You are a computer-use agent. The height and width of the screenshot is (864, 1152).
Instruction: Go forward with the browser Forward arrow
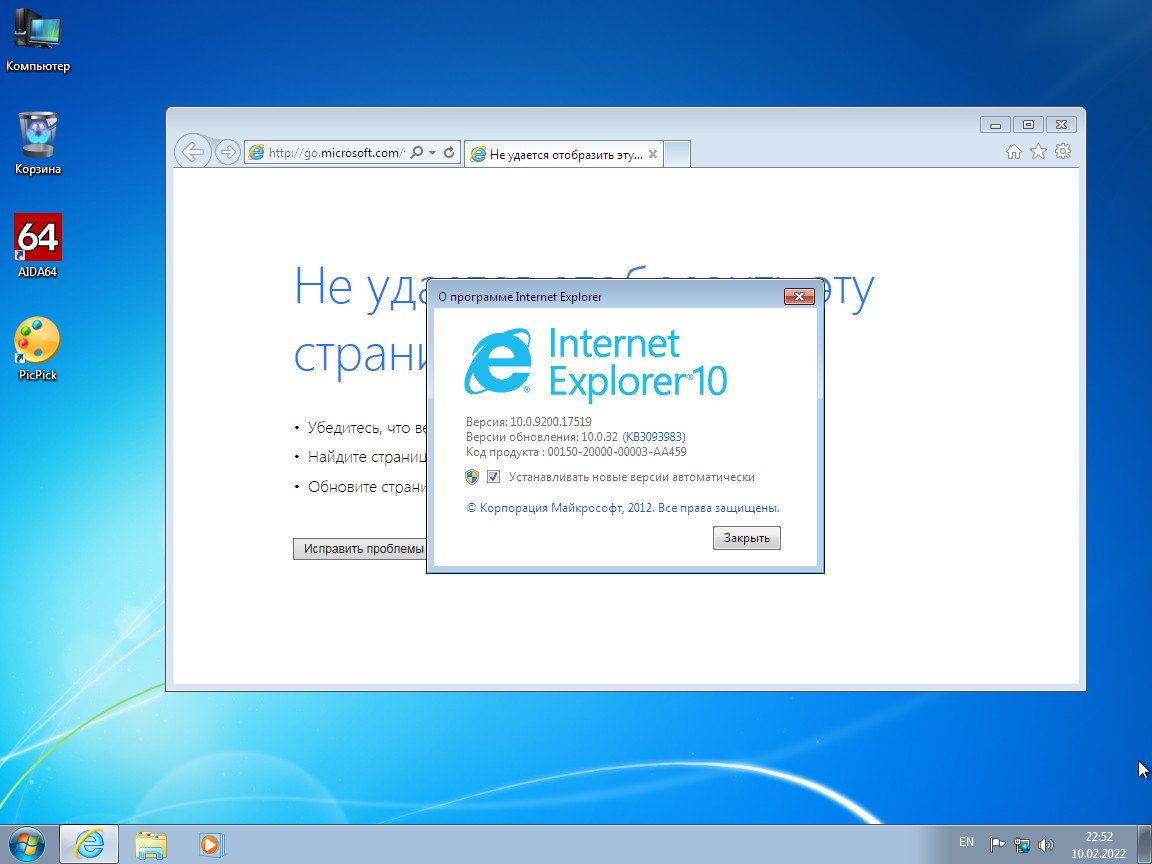(228, 152)
